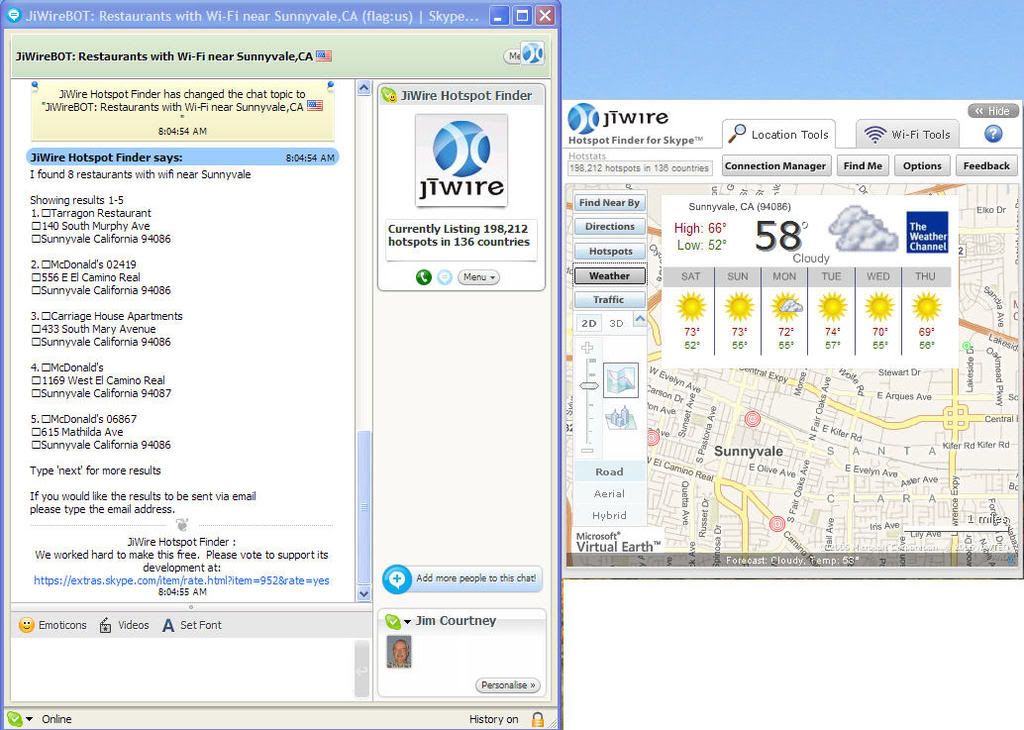Click the 'Sunnyvale, CA (94086)' weather heading
Screen dimensions: 1024x730
(739, 206)
